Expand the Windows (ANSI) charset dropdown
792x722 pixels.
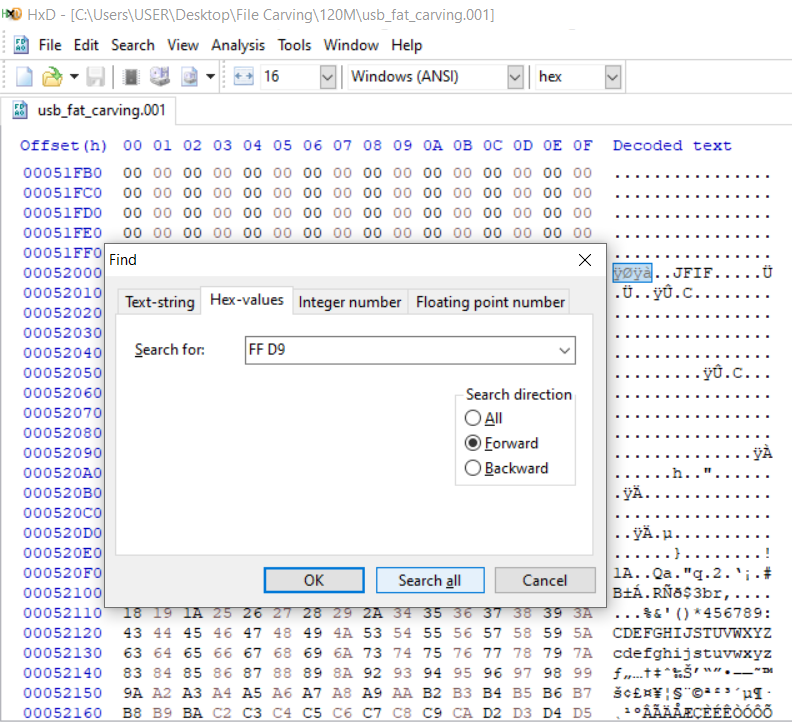click(x=515, y=77)
